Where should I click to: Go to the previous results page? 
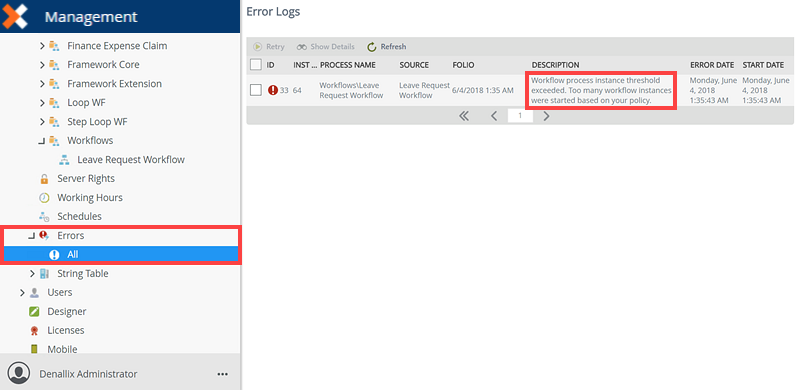click(494, 116)
